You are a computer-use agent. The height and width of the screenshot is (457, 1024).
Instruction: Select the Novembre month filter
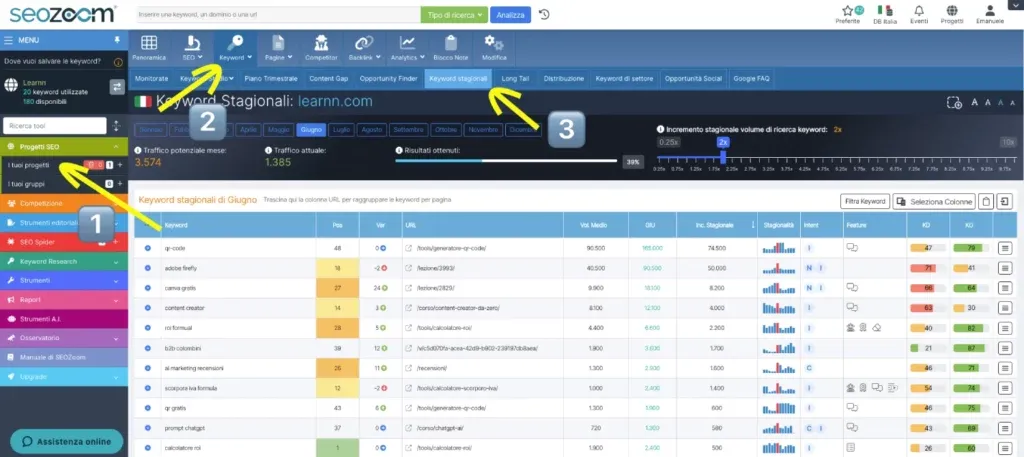click(484, 130)
